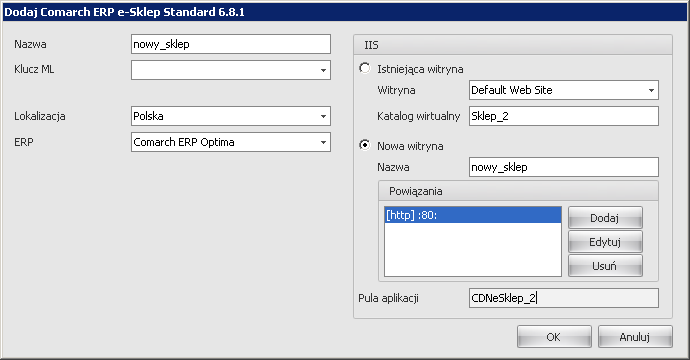Click the Nazwa field under Nowa witryna
690x360 pixels.
pyautogui.click(x=564, y=167)
